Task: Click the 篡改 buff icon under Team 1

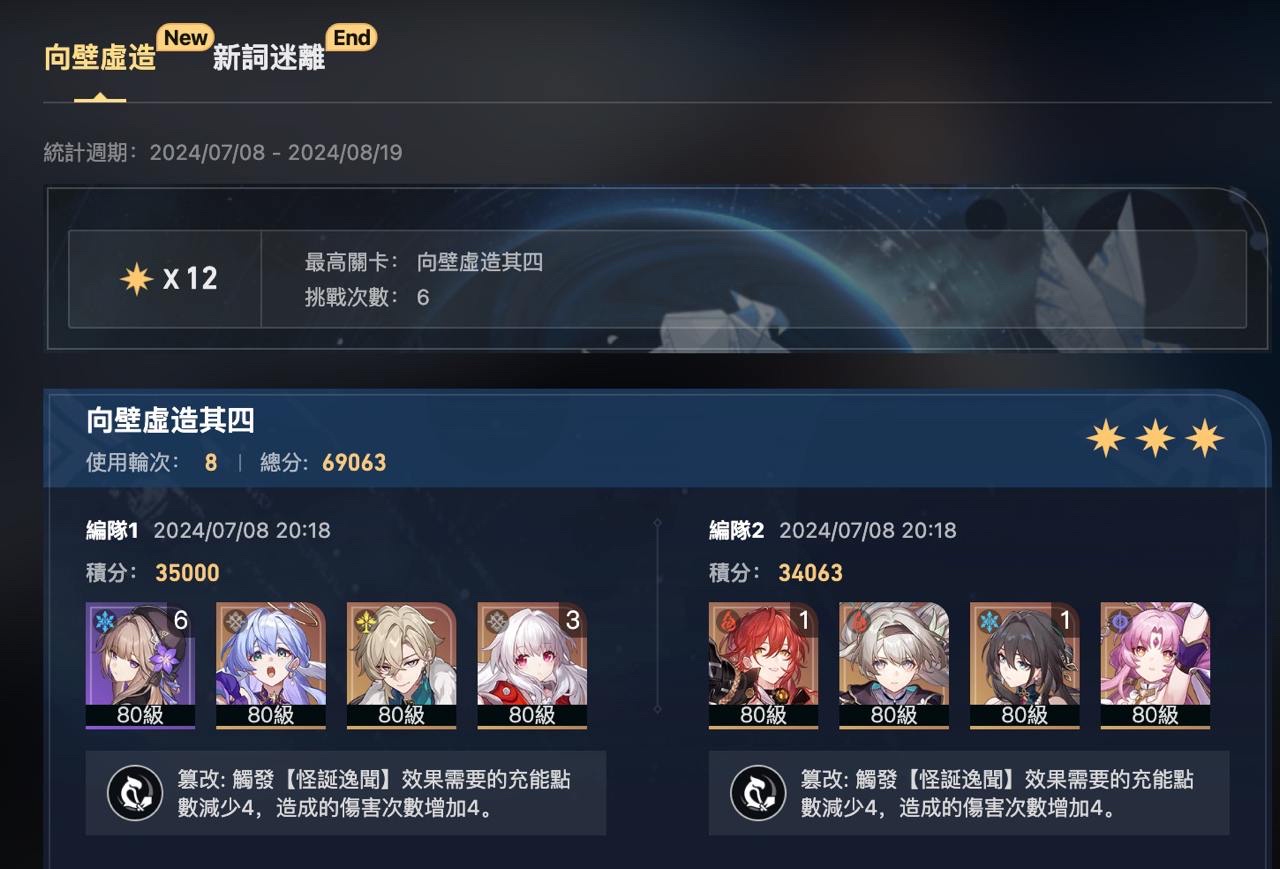Action: tap(135, 793)
